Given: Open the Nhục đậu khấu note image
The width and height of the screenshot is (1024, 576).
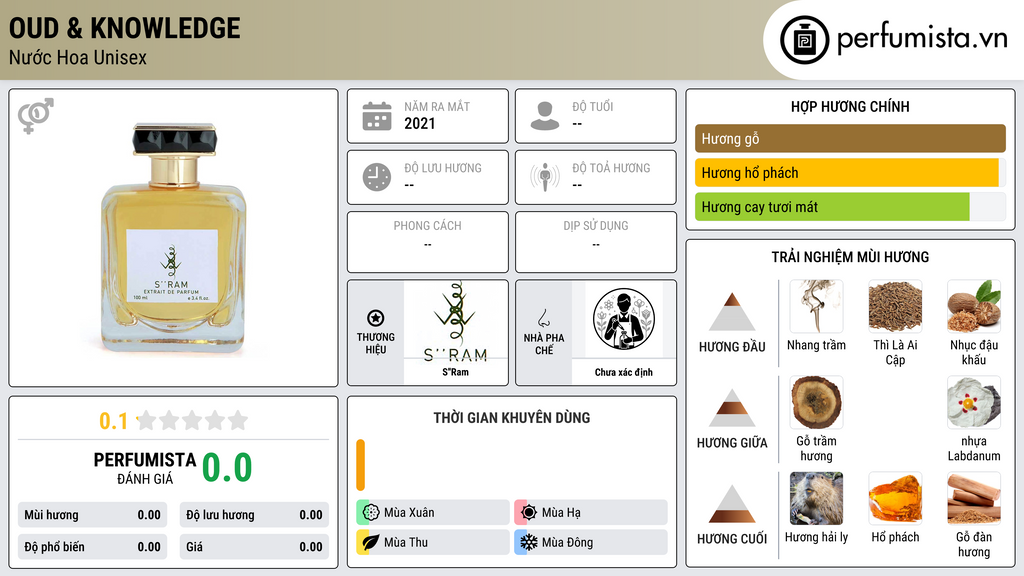Looking at the screenshot, I should click(x=974, y=306).
